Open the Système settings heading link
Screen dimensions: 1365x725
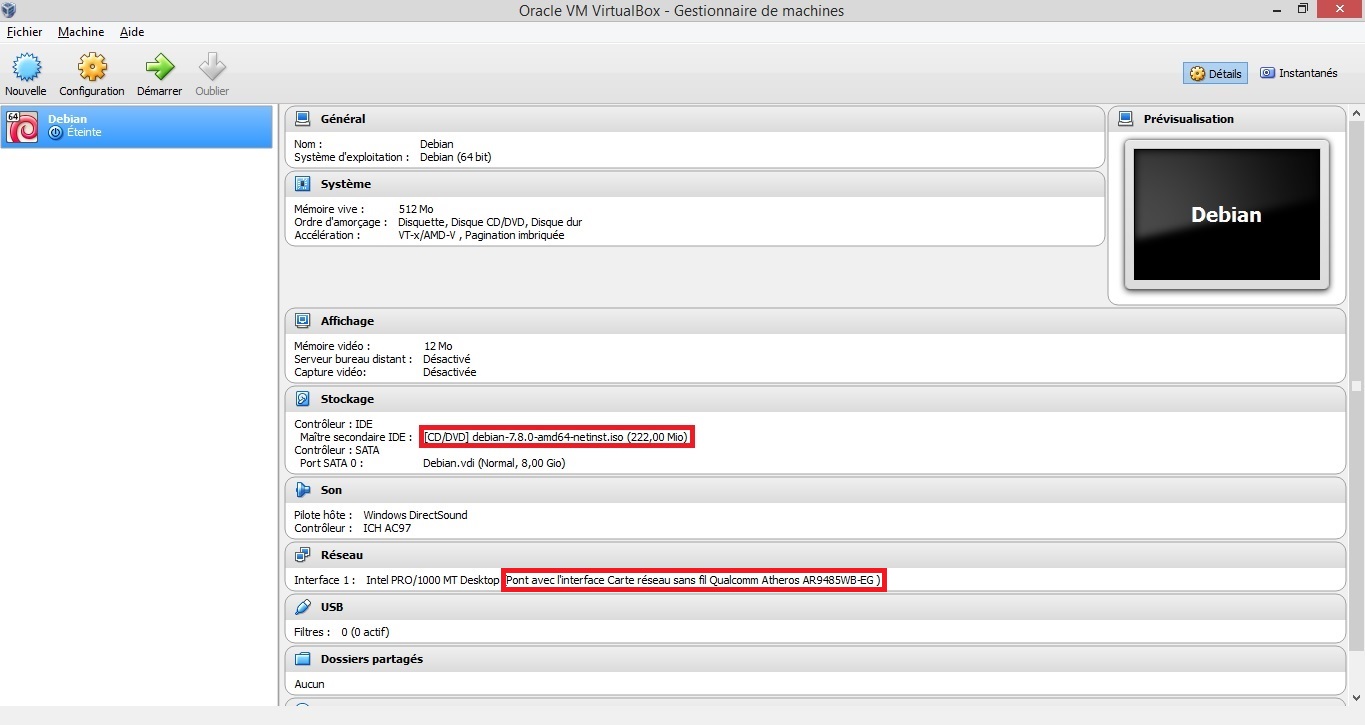coord(346,184)
